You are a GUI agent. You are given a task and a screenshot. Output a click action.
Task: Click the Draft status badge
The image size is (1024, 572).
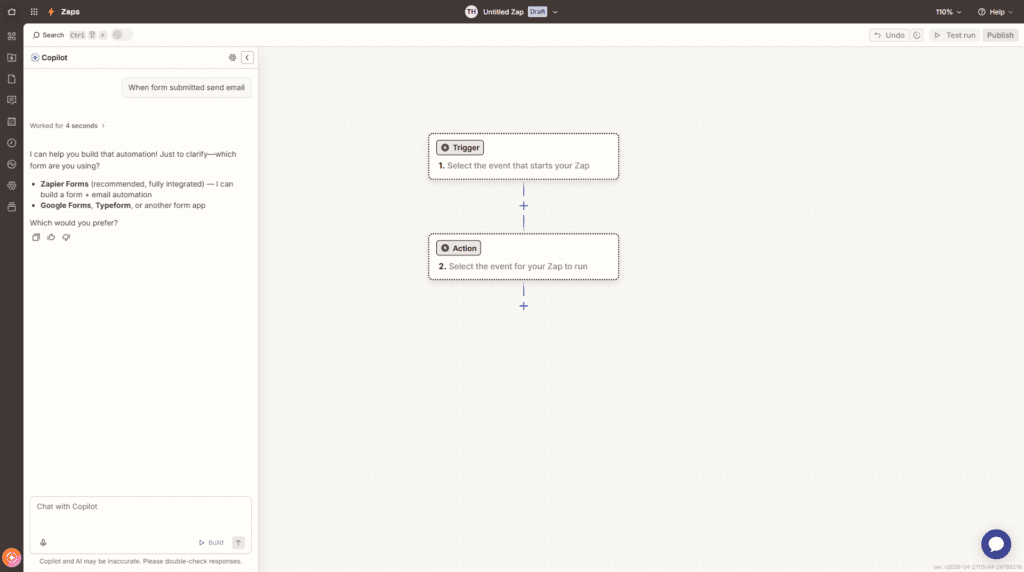tap(537, 12)
